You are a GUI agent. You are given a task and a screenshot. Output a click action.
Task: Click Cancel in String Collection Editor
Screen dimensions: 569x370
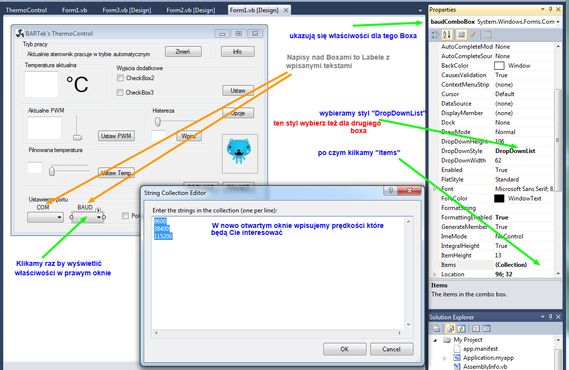391,349
